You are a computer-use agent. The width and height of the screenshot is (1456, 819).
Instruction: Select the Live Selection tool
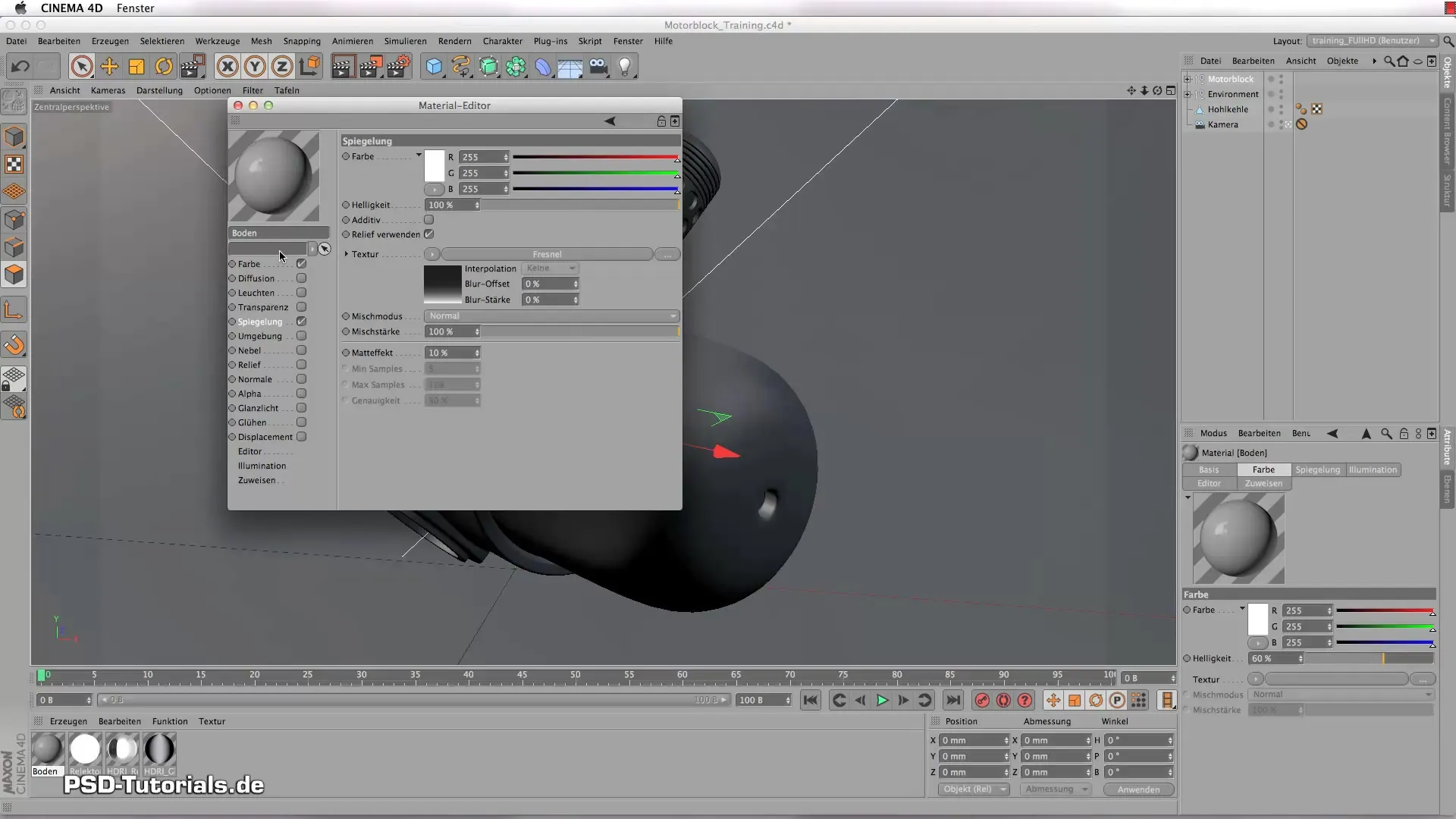[x=81, y=67]
